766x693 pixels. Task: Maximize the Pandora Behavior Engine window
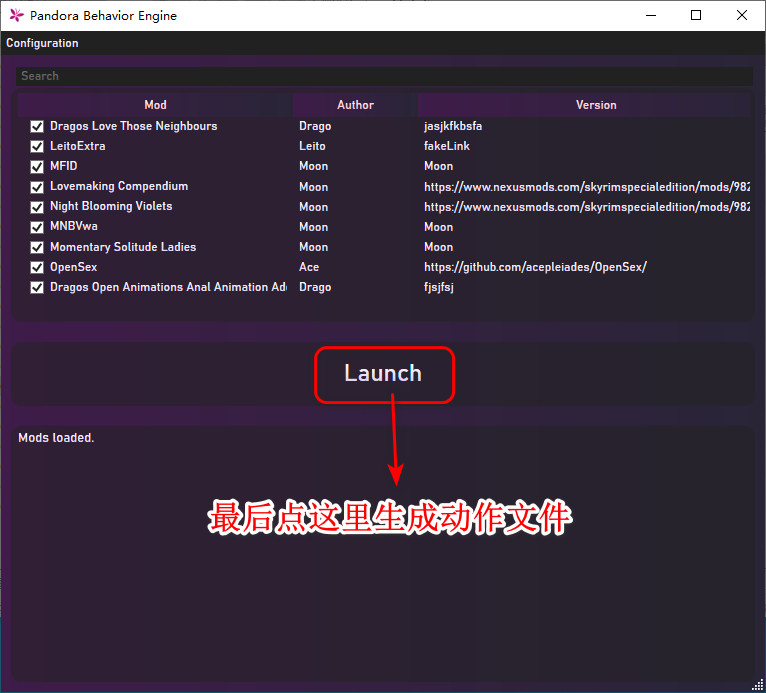click(696, 15)
